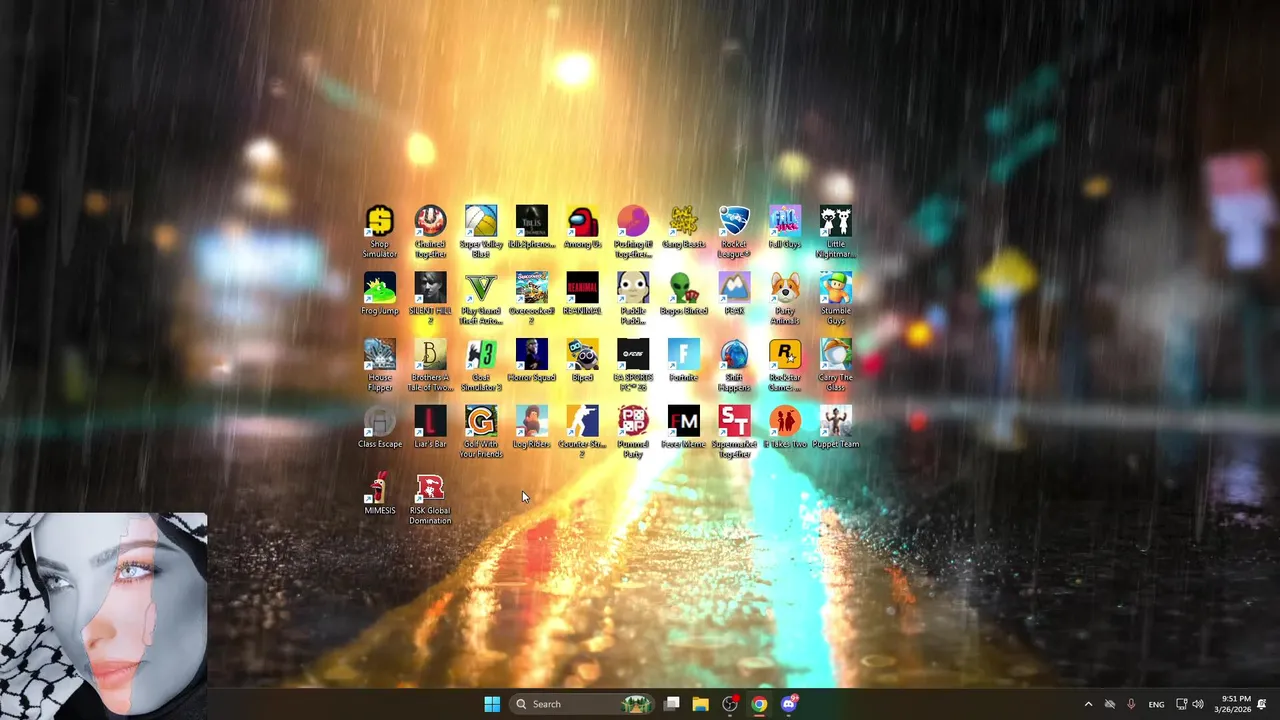Select the Party Animals corgi icon

point(785,298)
